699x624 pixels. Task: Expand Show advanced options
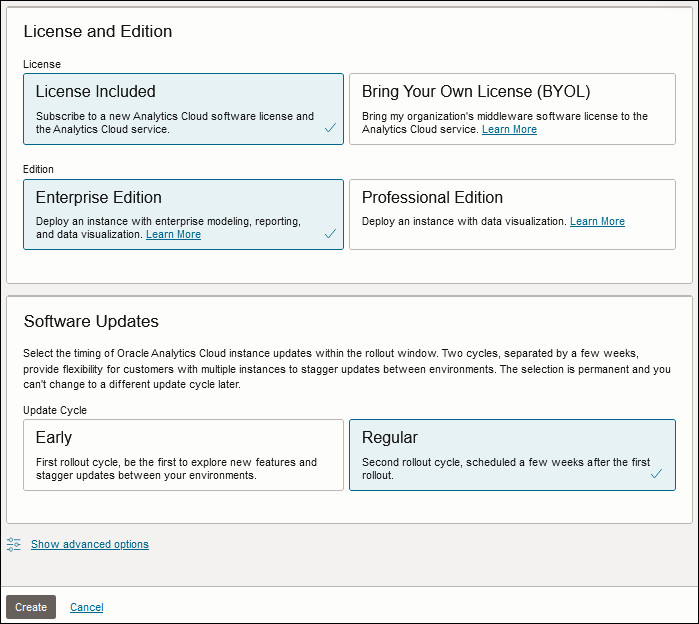pyautogui.click(x=90, y=544)
